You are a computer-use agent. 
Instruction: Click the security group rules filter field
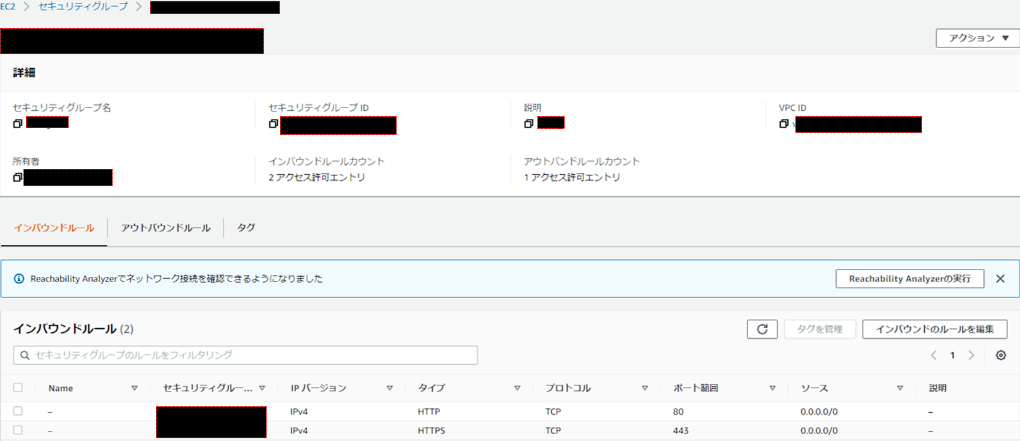(246, 355)
